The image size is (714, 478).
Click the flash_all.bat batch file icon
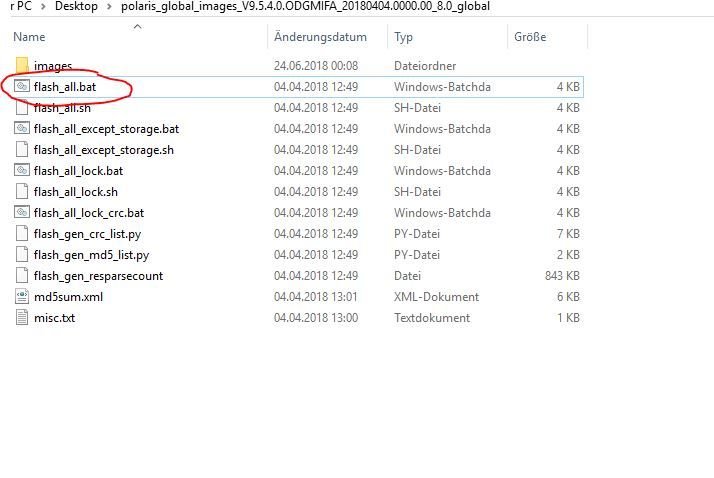21,86
